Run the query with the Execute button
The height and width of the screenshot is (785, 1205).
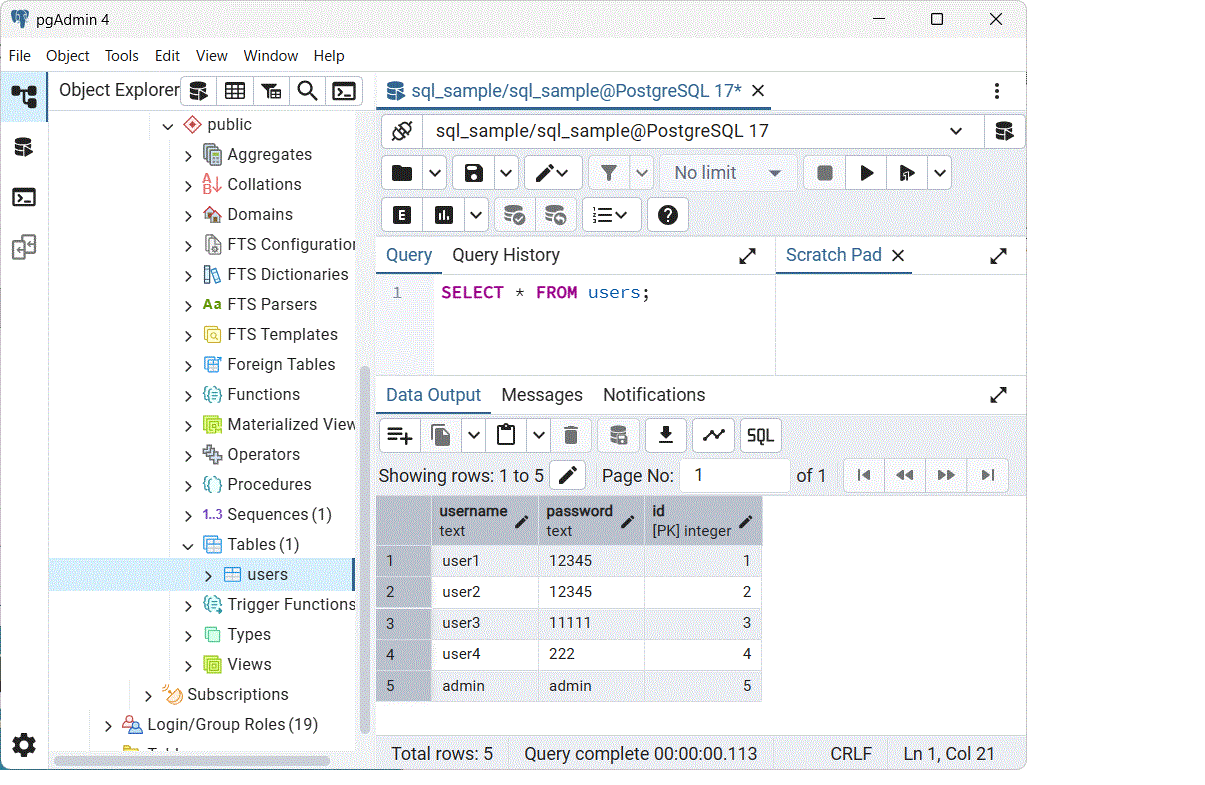click(x=866, y=173)
